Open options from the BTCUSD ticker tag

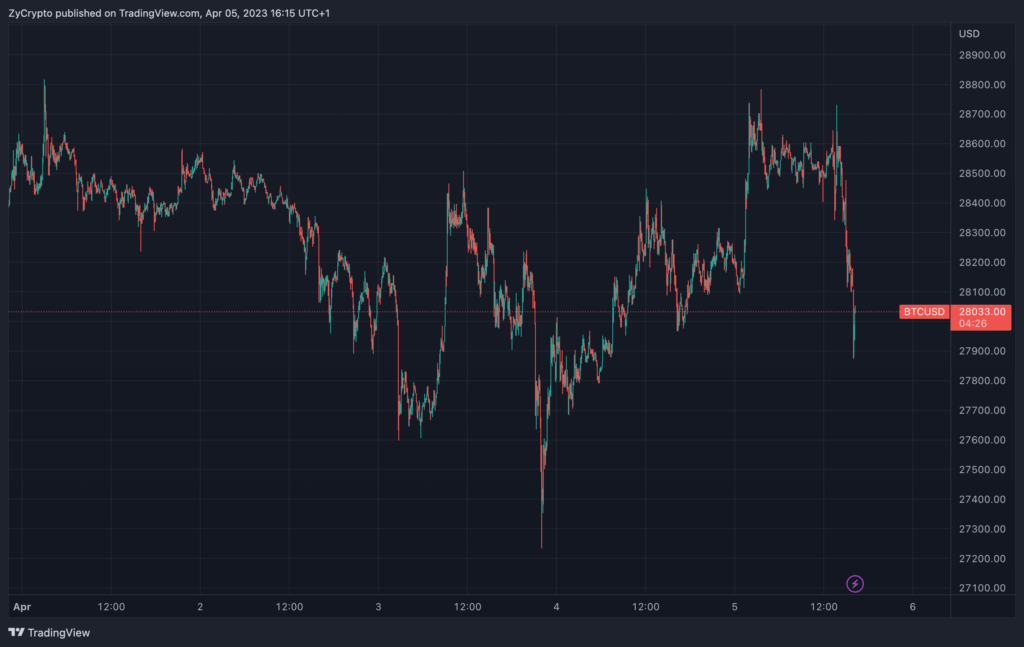(x=923, y=311)
